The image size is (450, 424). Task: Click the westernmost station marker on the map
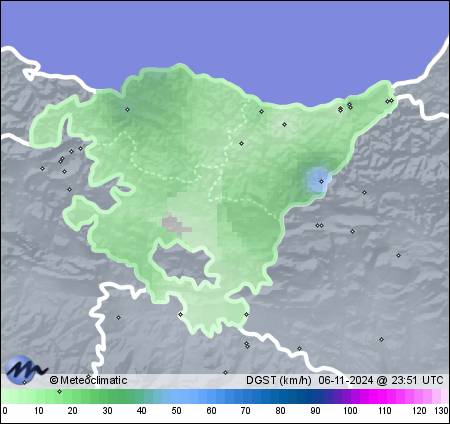pyautogui.click(x=42, y=168)
